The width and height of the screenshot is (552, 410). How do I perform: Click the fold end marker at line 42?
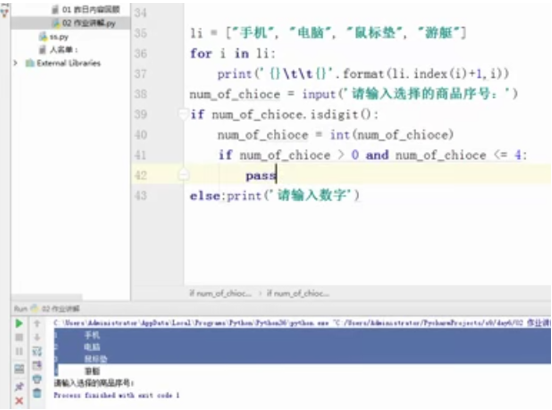(183, 174)
